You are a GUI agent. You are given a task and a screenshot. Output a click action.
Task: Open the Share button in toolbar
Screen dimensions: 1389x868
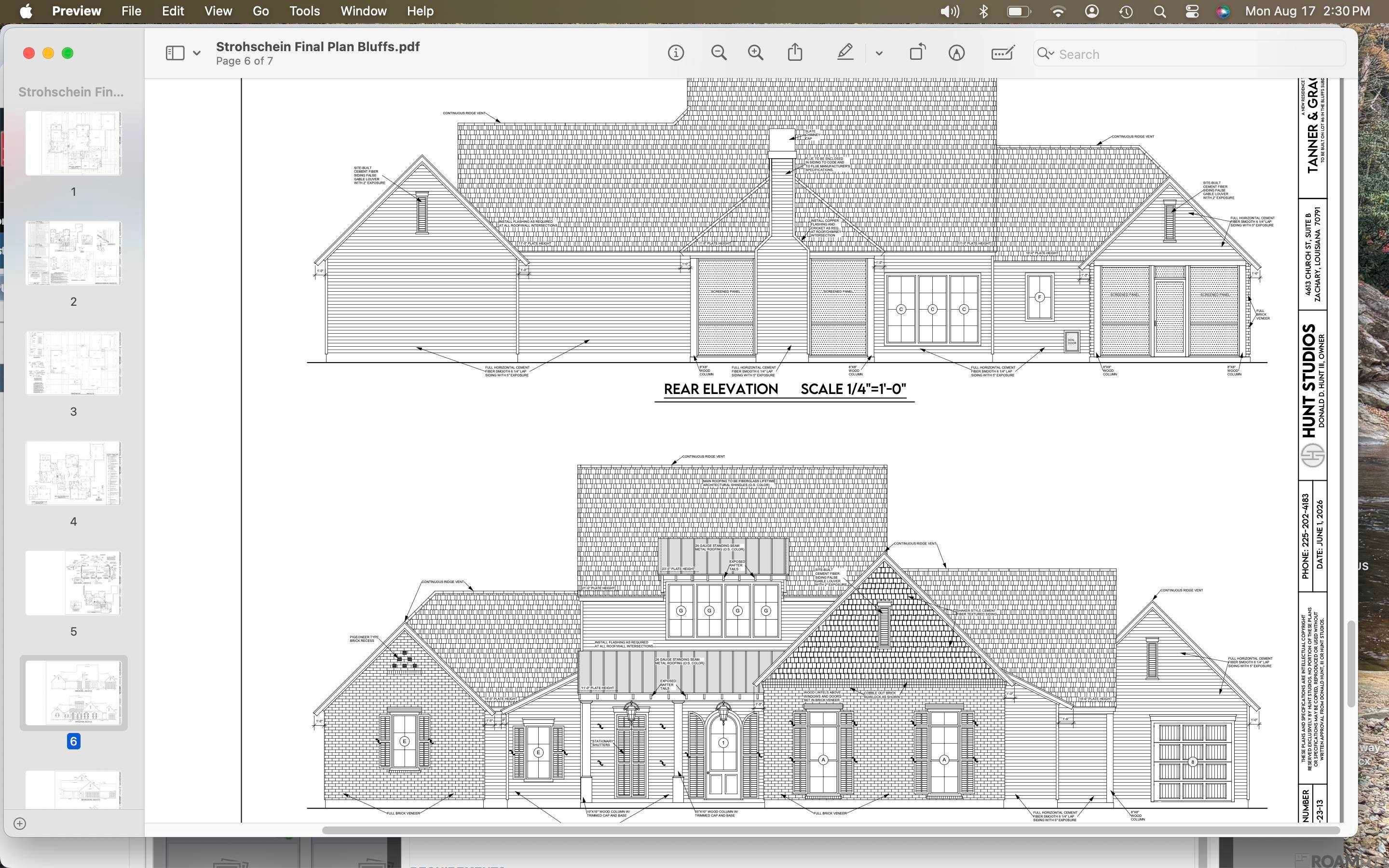(x=795, y=53)
